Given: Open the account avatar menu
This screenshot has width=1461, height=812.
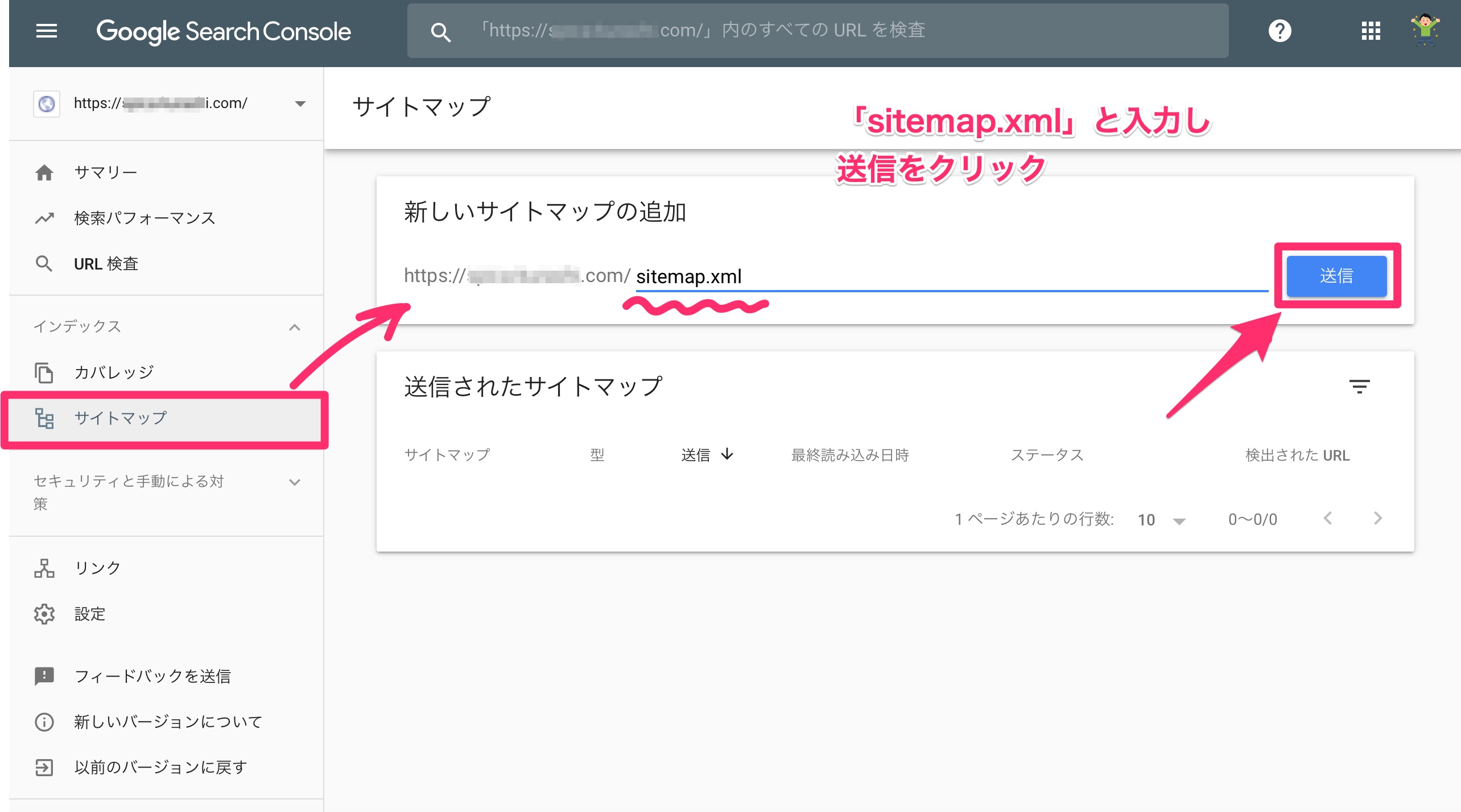Looking at the screenshot, I should (1425, 30).
